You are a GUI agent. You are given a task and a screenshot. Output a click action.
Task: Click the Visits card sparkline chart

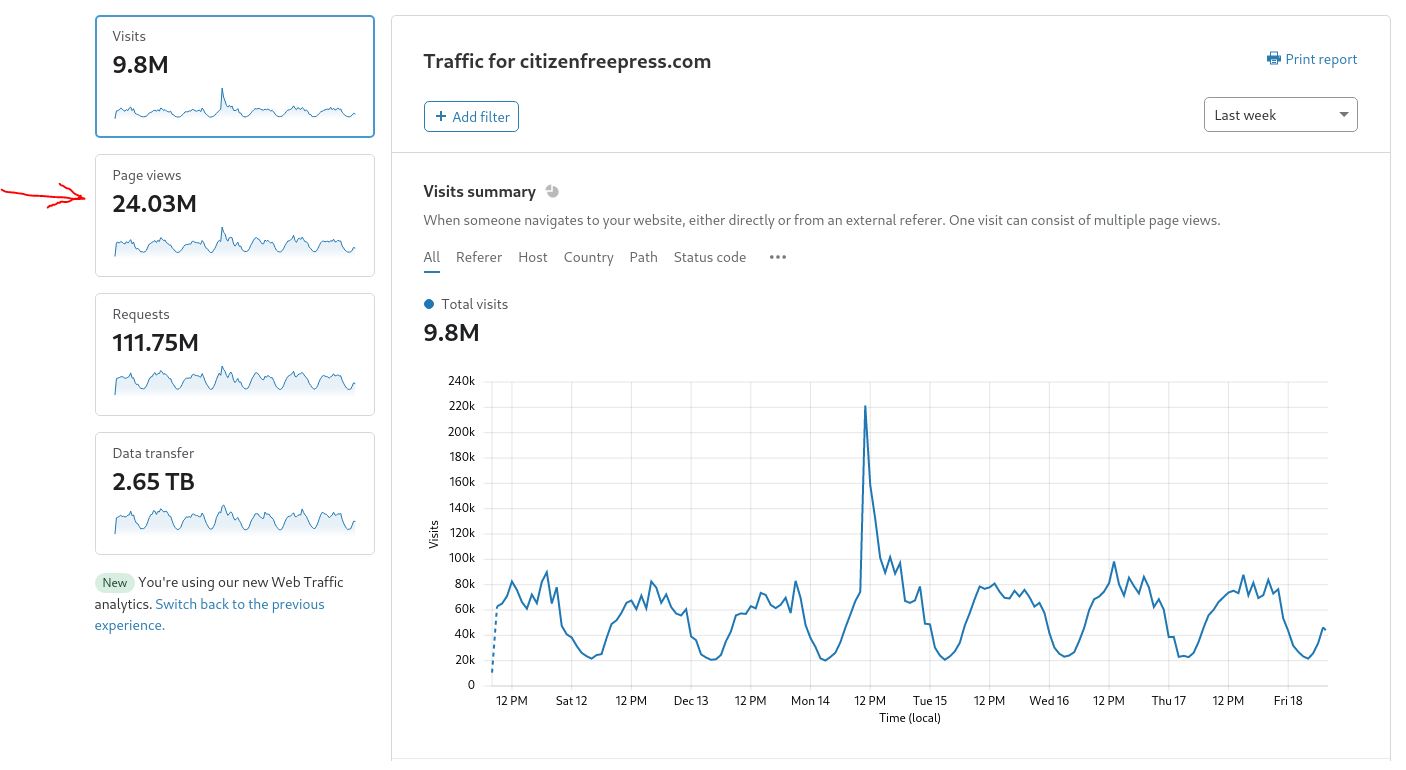pyautogui.click(x=235, y=105)
